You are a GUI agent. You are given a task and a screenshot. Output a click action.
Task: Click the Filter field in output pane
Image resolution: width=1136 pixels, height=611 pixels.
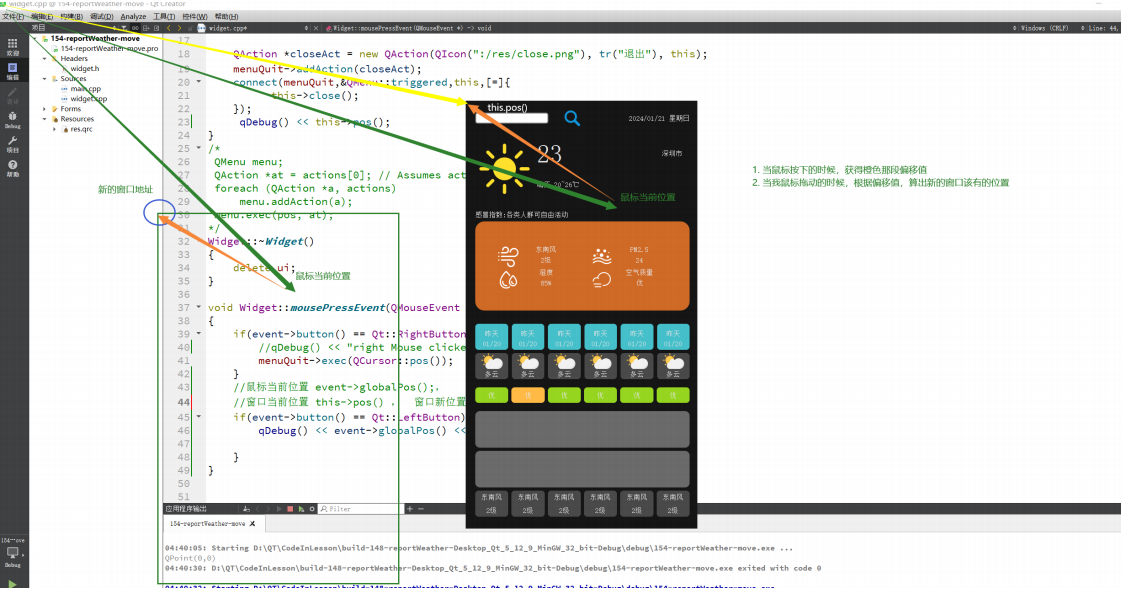tap(359, 509)
